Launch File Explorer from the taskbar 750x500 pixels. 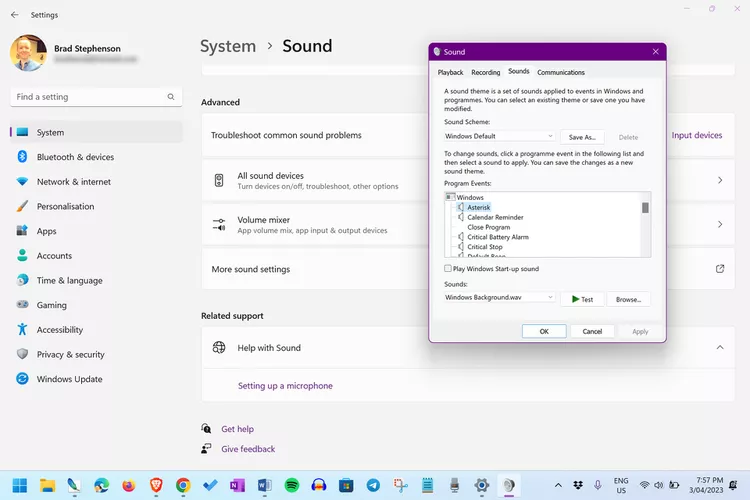[x=47, y=486]
